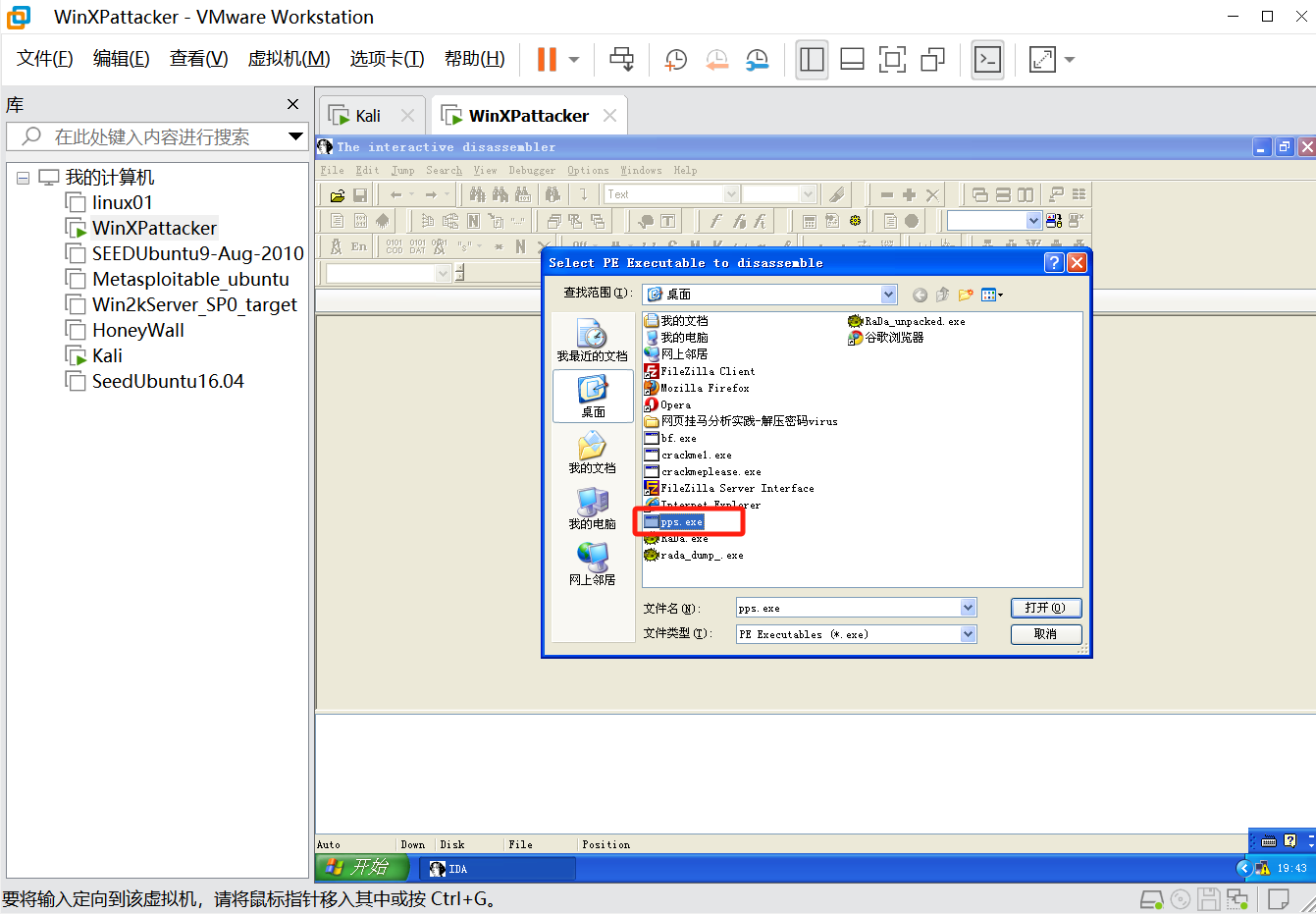Take a snapshot of this virtual machine
Screen dimensions: 1316x914
click(x=676, y=60)
